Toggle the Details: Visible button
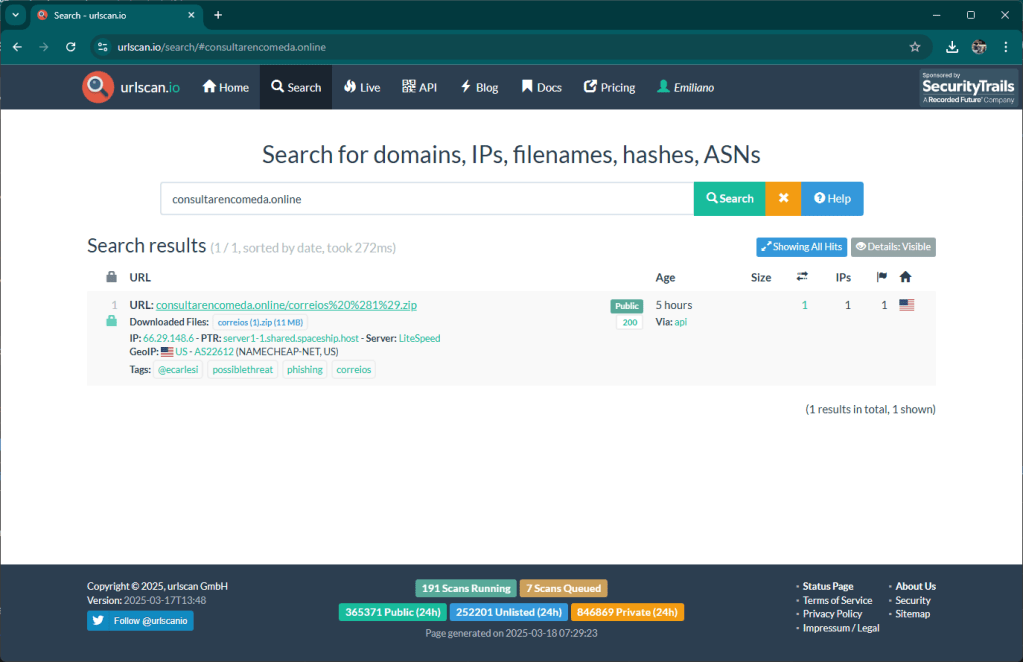 893,247
